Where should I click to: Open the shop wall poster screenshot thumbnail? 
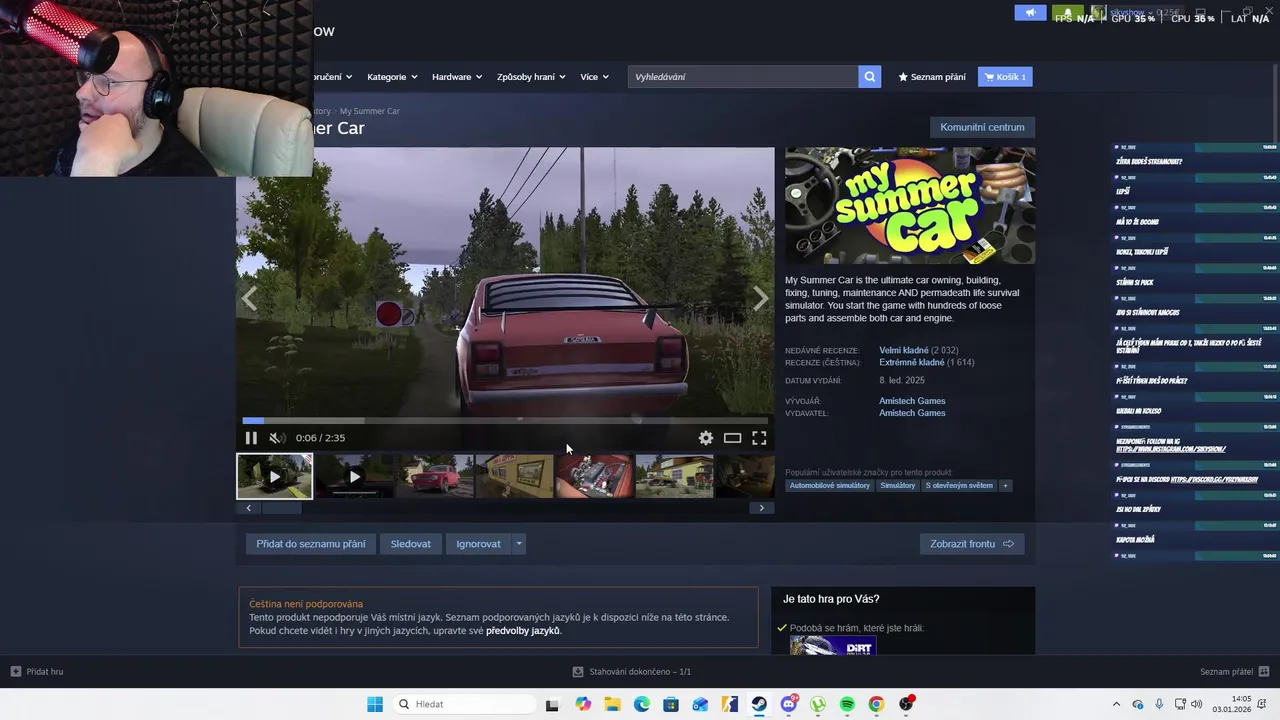point(514,476)
